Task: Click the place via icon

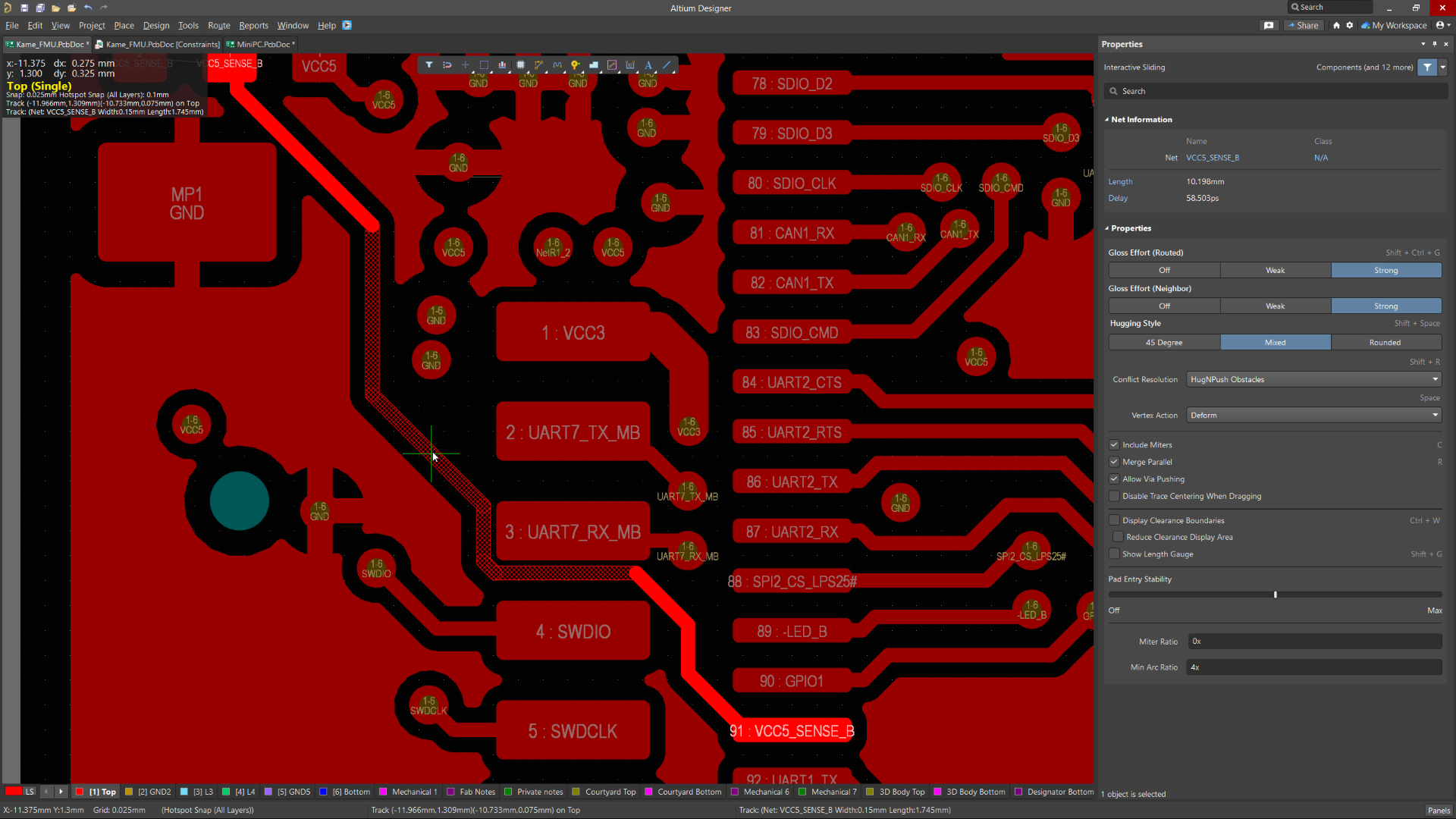Action: (576, 65)
